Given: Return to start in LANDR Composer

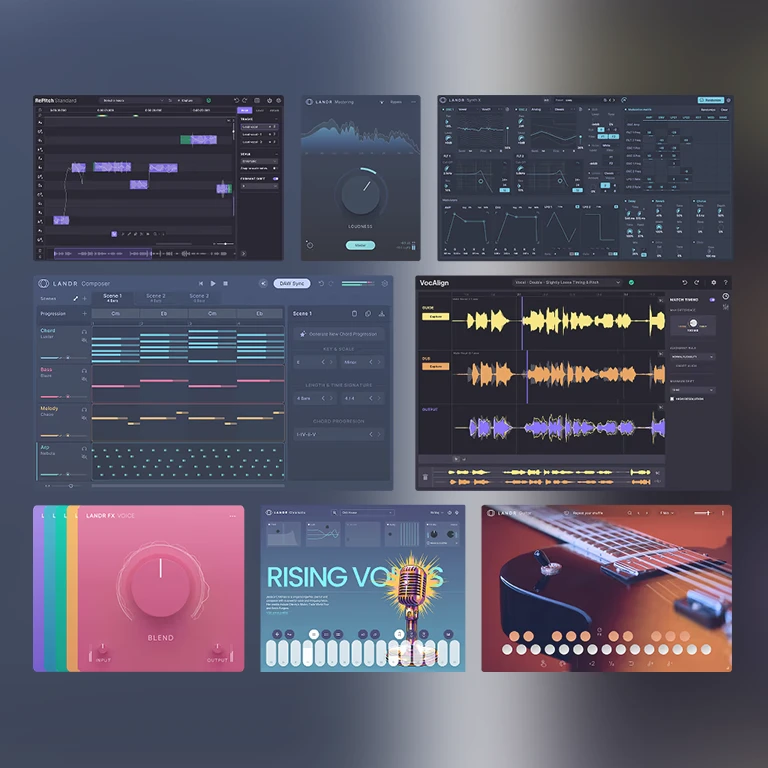Looking at the screenshot, I should tap(201, 283).
